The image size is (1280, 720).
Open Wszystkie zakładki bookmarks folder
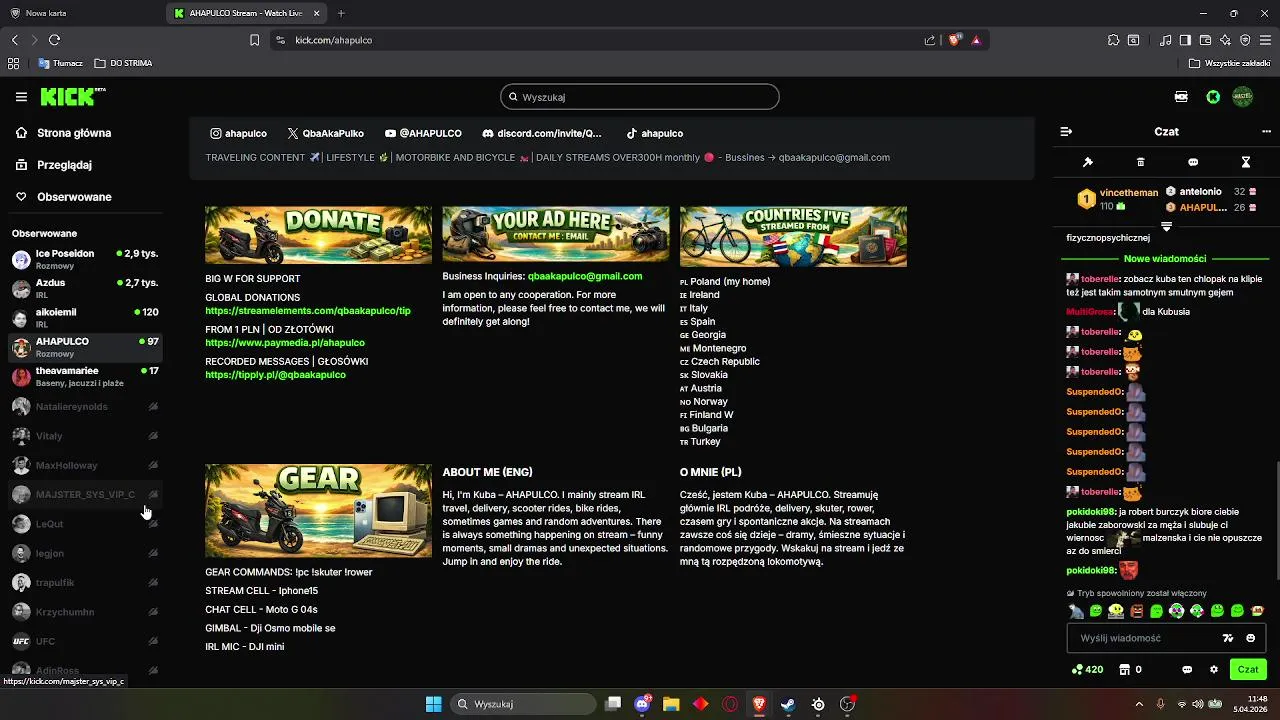click(1229, 63)
